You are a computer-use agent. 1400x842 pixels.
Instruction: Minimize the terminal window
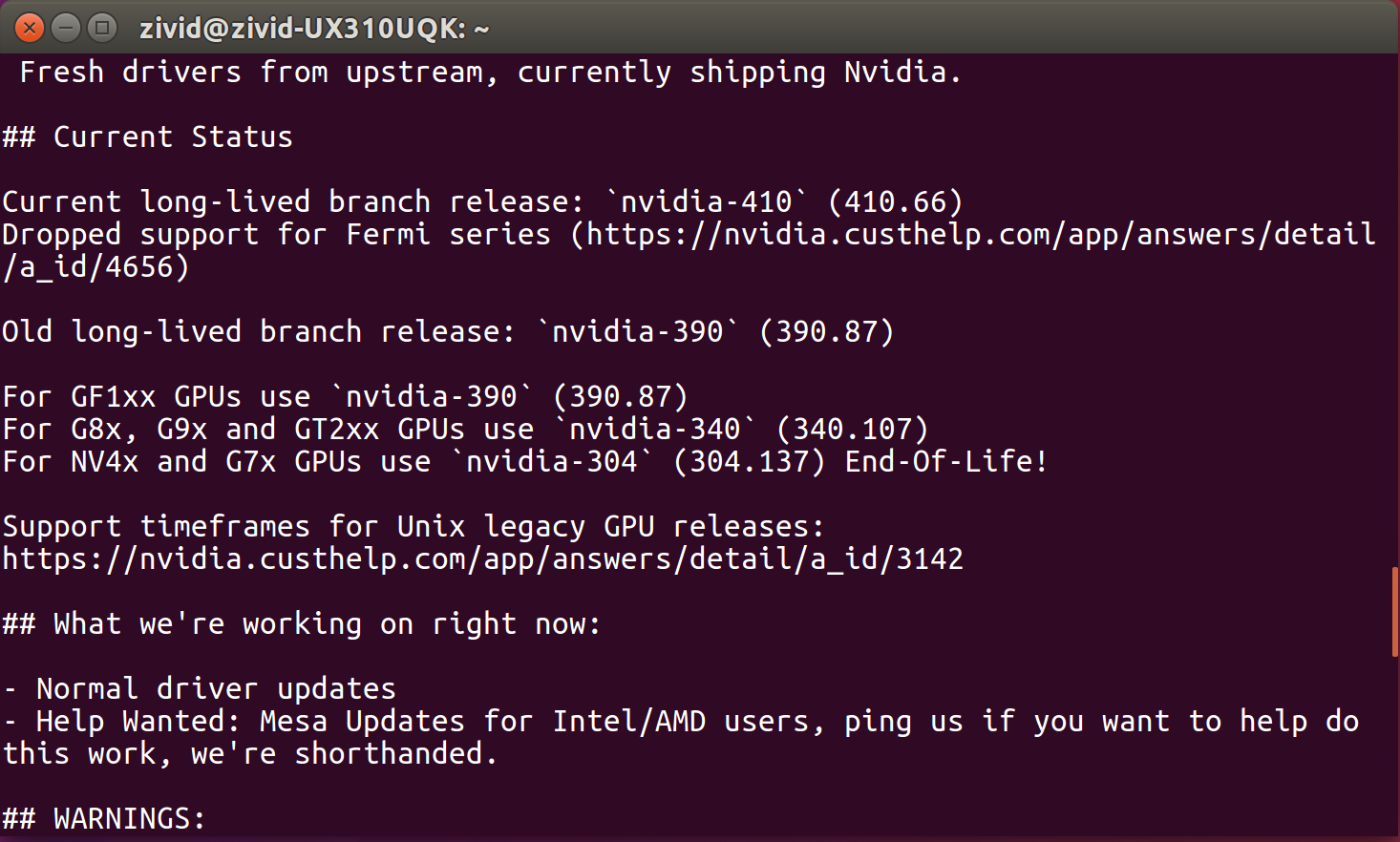(66, 28)
